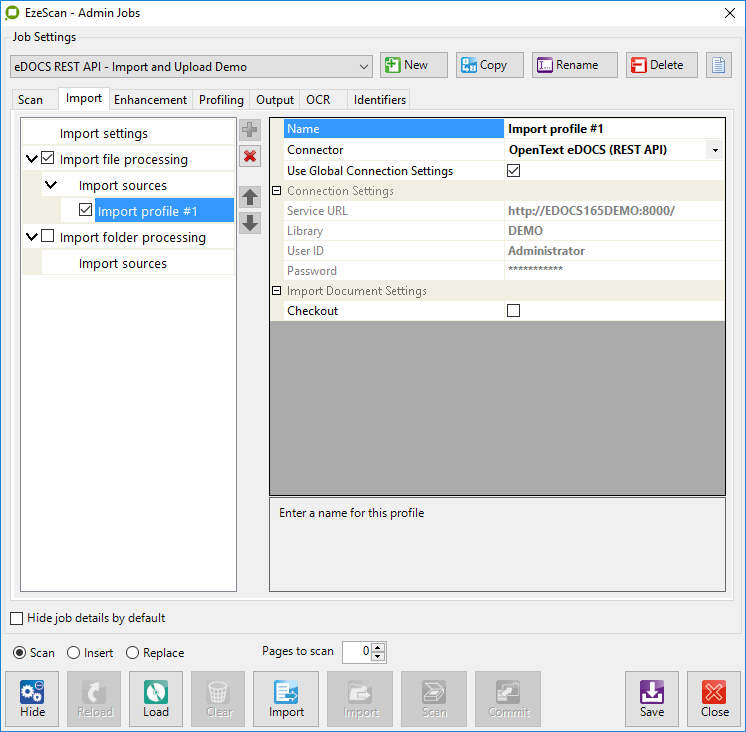Check Hide job details by default
746x732 pixels.
(x=16, y=618)
